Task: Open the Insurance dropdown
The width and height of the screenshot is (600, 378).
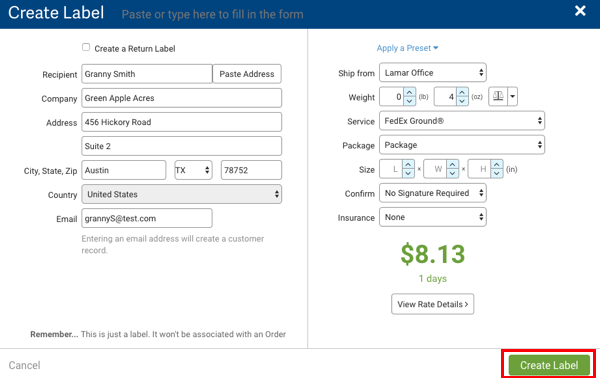Action: click(x=433, y=217)
